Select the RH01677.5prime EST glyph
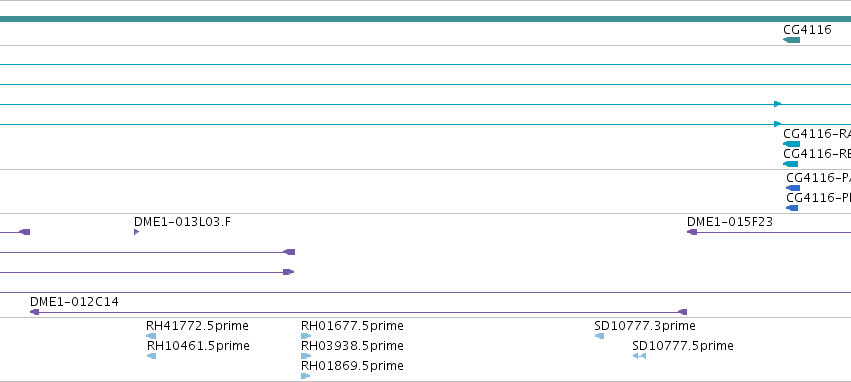The image size is (851, 382). [306, 336]
